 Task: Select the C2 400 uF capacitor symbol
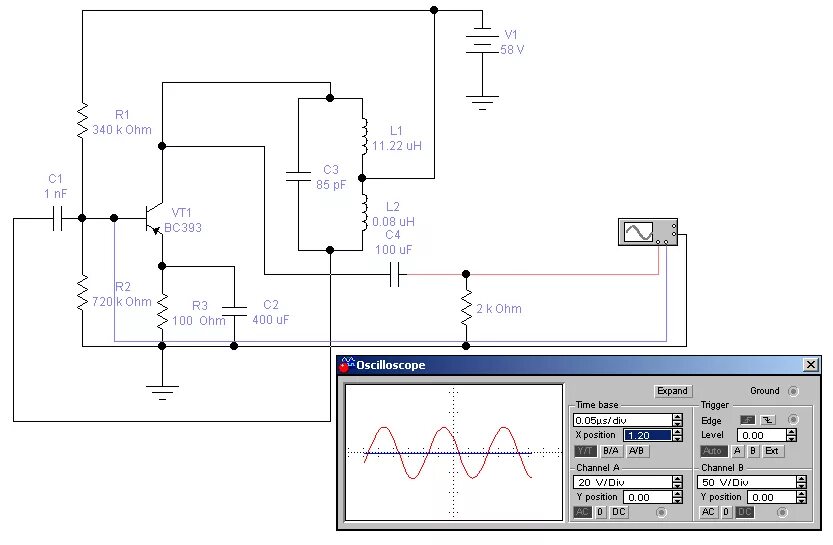click(234, 311)
